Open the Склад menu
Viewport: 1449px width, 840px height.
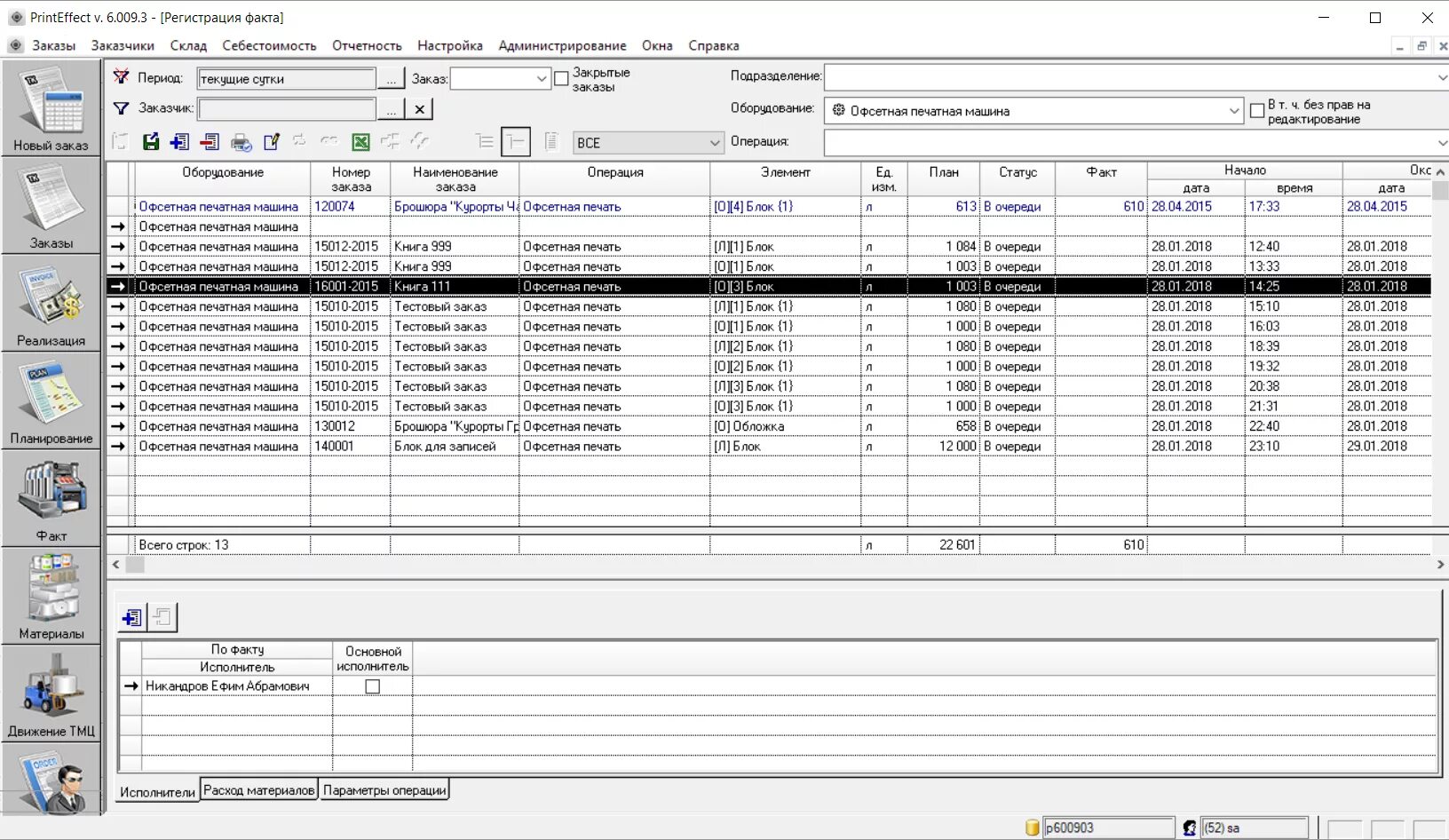(x=188, y=45)
